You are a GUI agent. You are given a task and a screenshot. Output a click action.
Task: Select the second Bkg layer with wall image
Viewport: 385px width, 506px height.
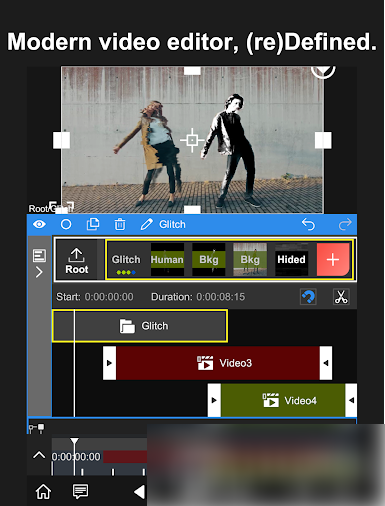tap(250, 260)
